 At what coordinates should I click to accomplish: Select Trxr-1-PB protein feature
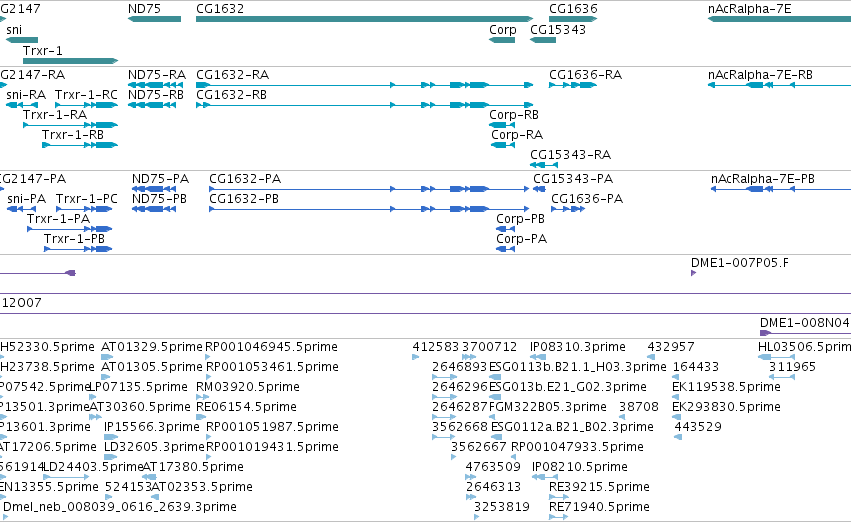coord(78,249)
